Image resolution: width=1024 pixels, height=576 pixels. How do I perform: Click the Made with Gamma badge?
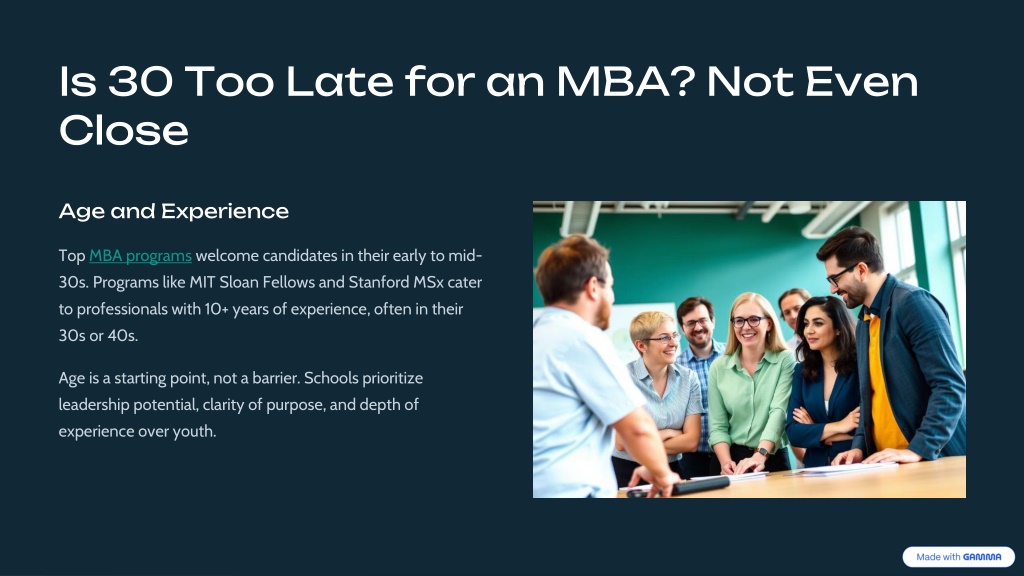pos(958,557)
